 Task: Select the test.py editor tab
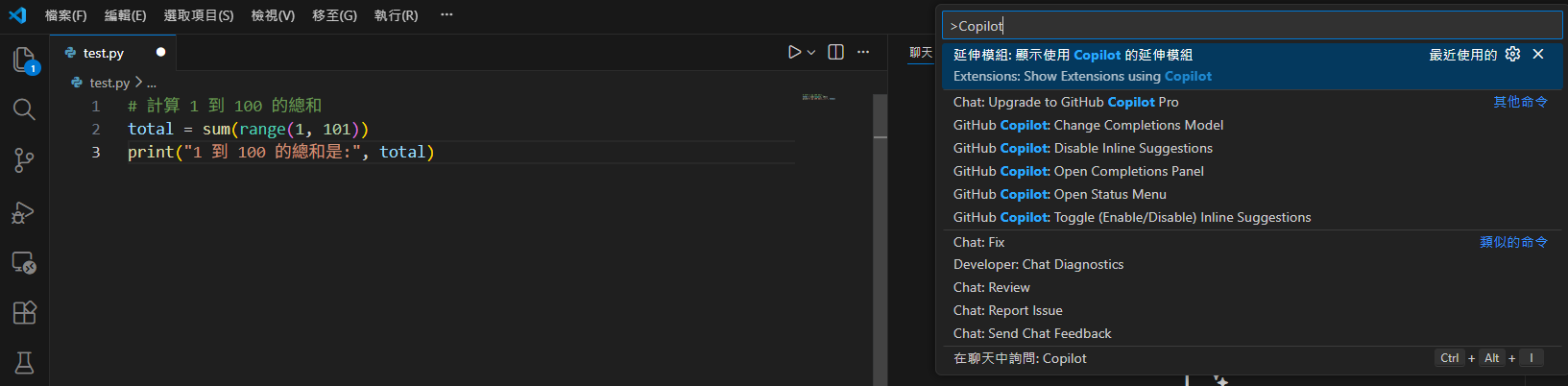(x=103, y=53)
